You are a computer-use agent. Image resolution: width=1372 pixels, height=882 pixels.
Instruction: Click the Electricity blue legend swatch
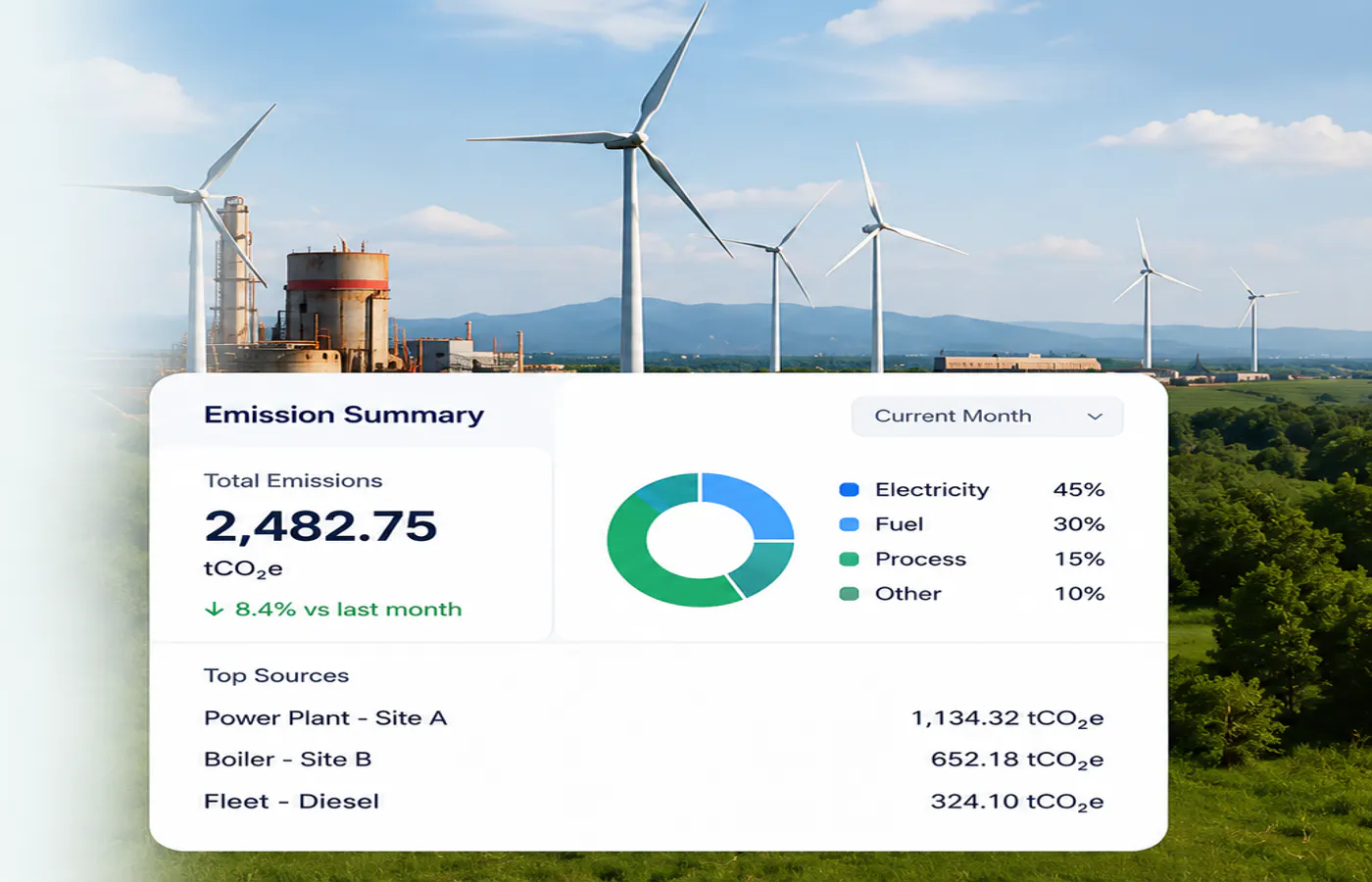click(850, 489)
